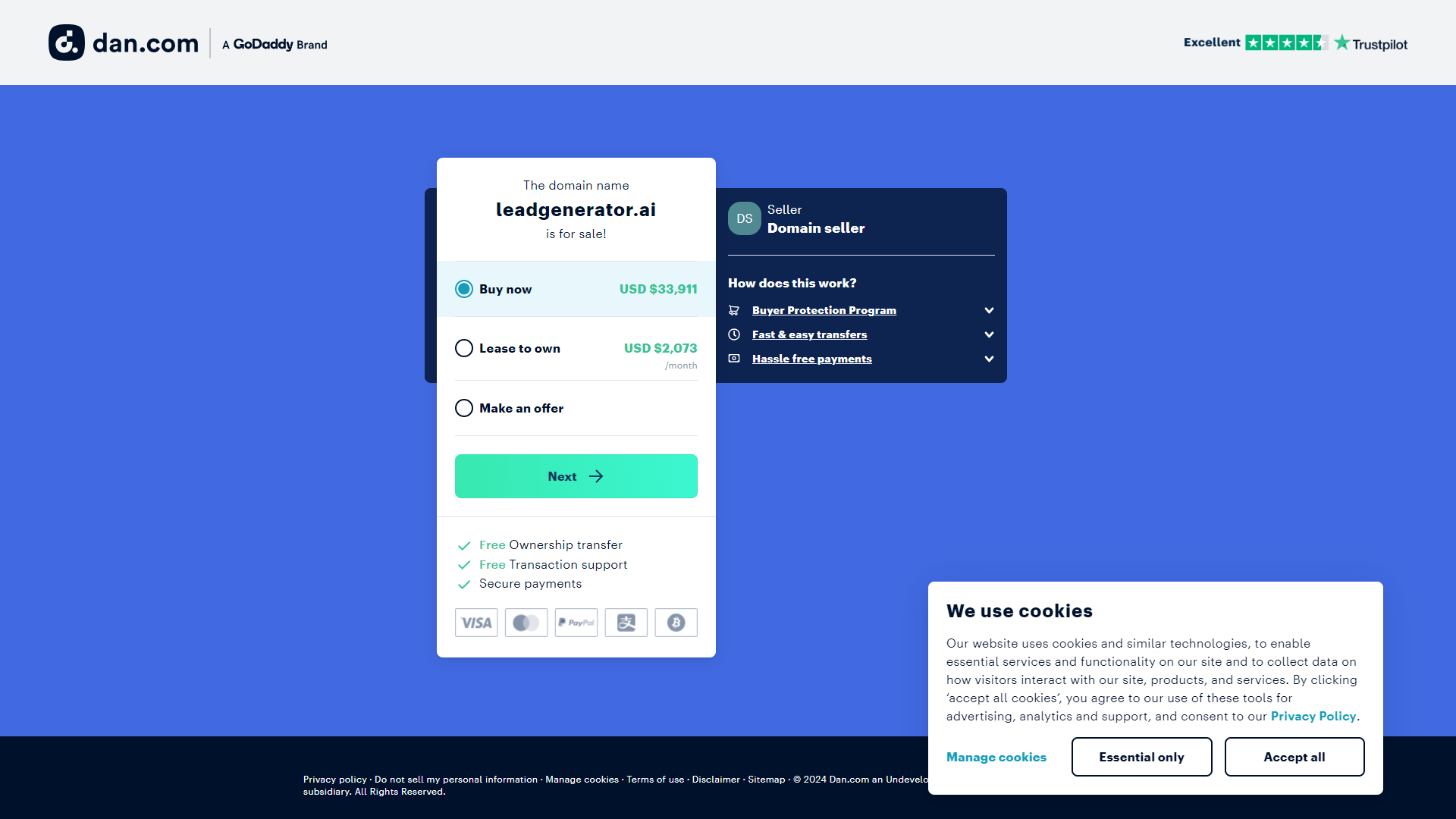The height and width of the screenshot is (819, 1456).
Task: Click the green Next button
Action: 576,476
